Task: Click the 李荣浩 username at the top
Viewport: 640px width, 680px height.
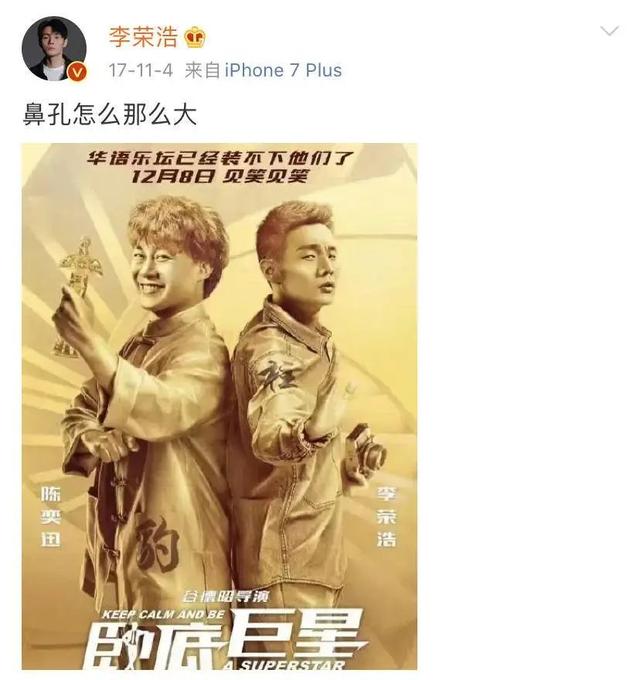Action: pos(143,36)
